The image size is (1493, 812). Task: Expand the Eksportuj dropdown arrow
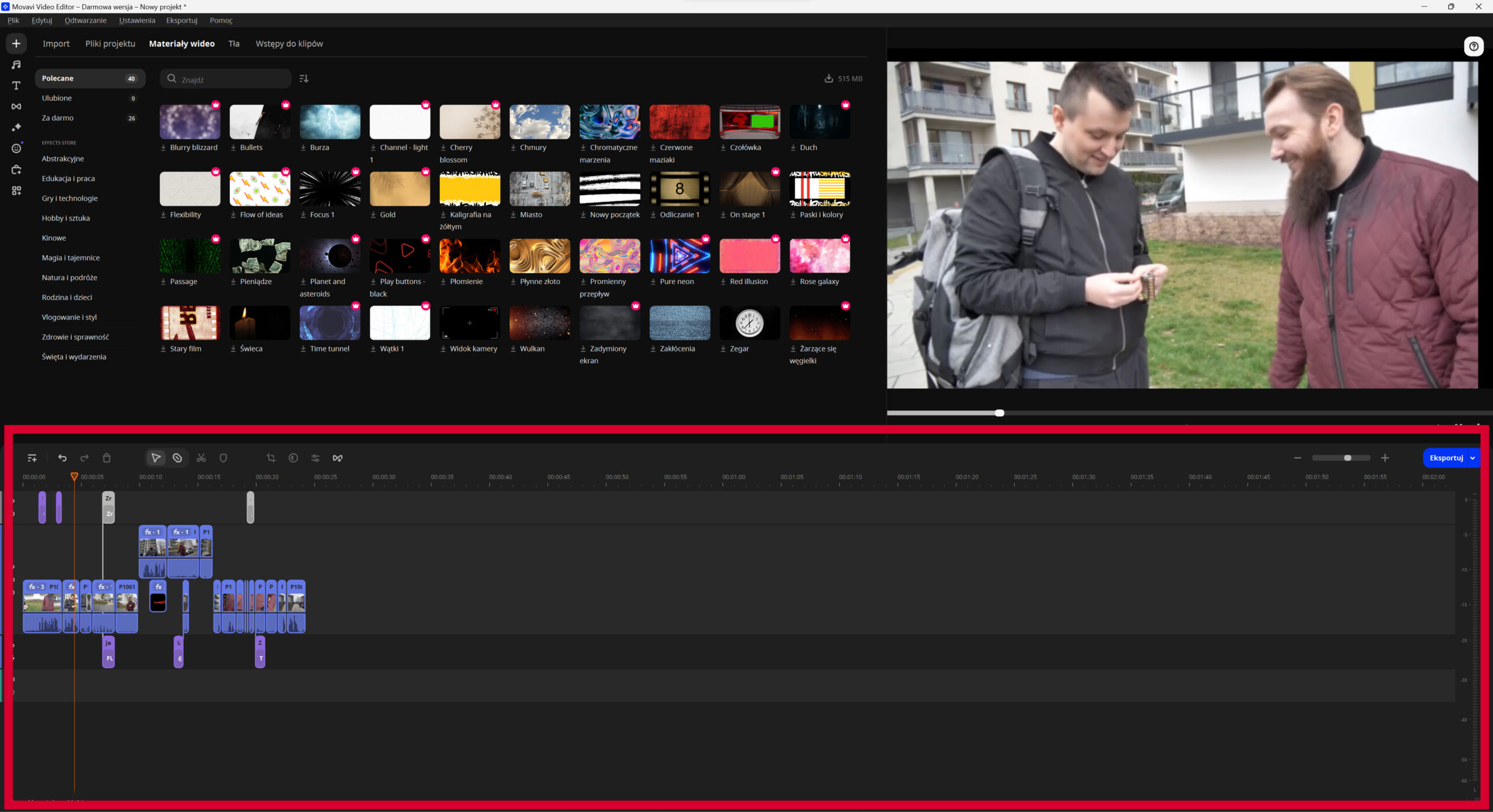pyautogui.click(x=1473, y=458)
